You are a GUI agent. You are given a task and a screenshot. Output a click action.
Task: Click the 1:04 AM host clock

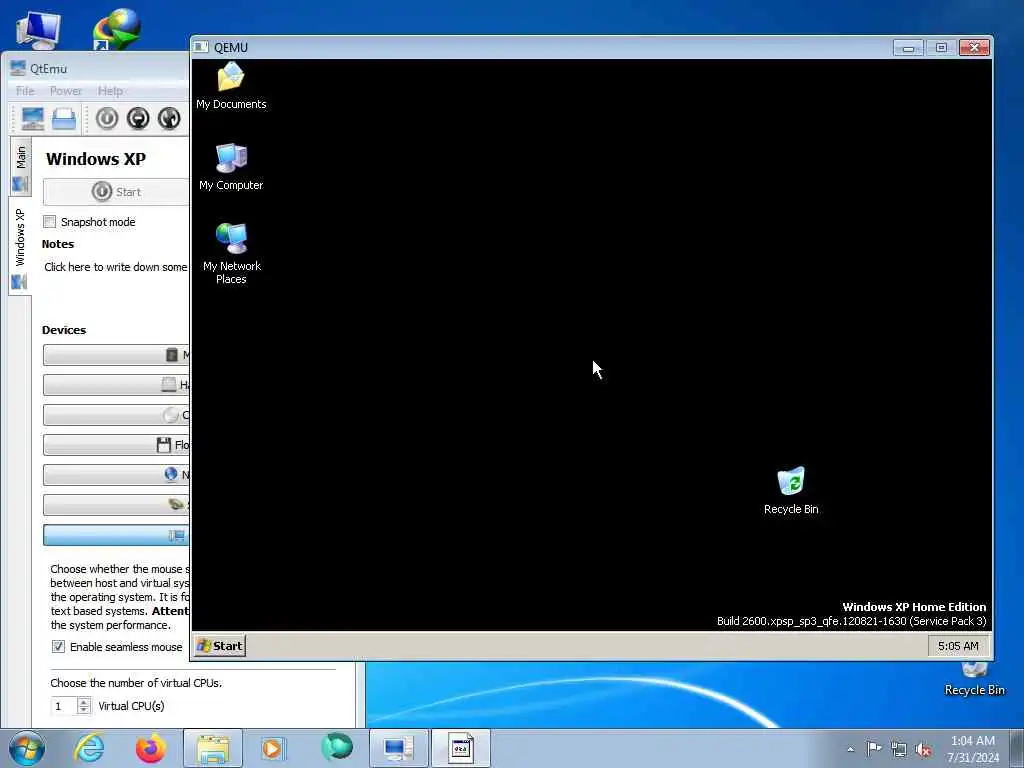973,741
